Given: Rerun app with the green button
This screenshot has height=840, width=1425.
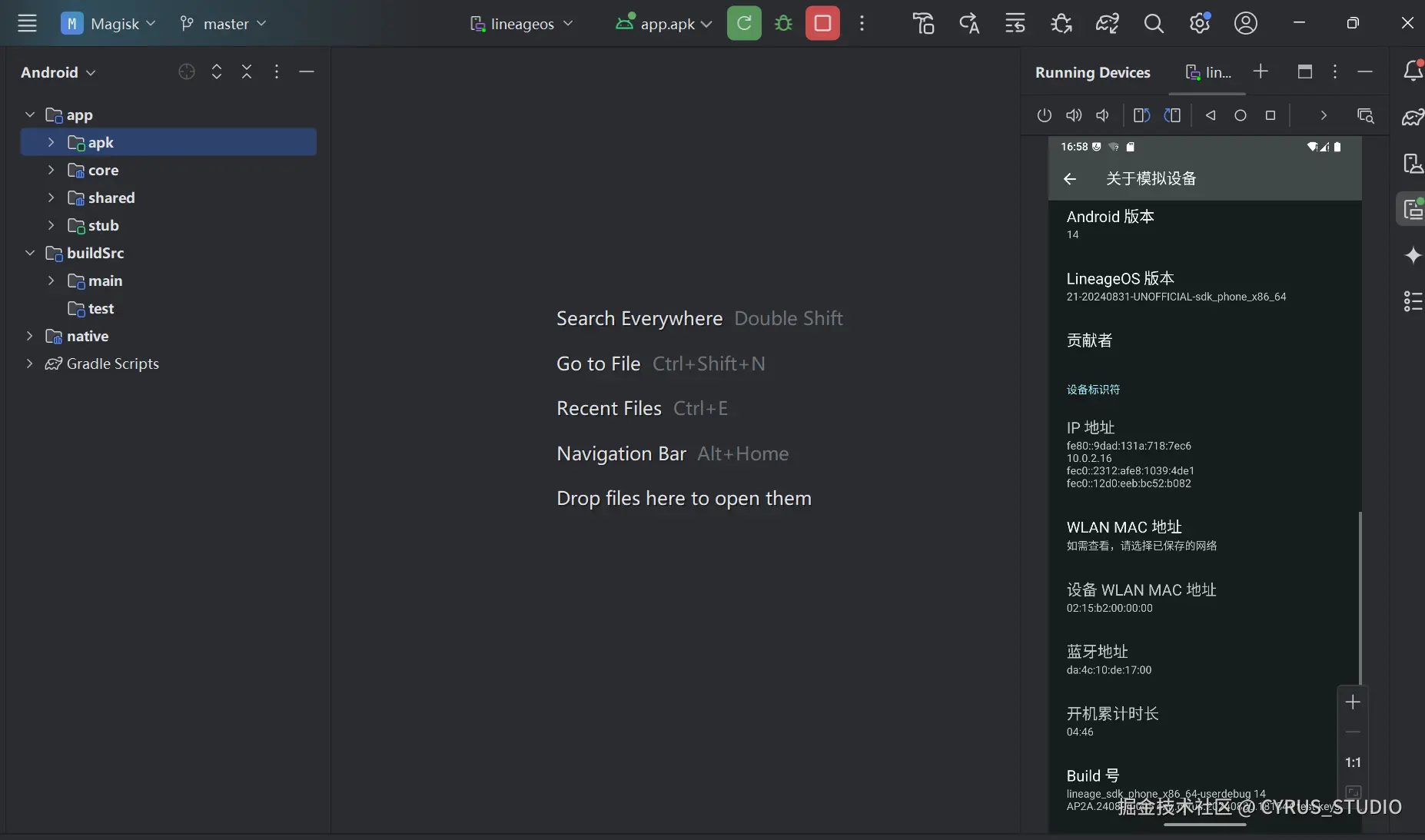Looking at the screenshot, I should [744, 23].
